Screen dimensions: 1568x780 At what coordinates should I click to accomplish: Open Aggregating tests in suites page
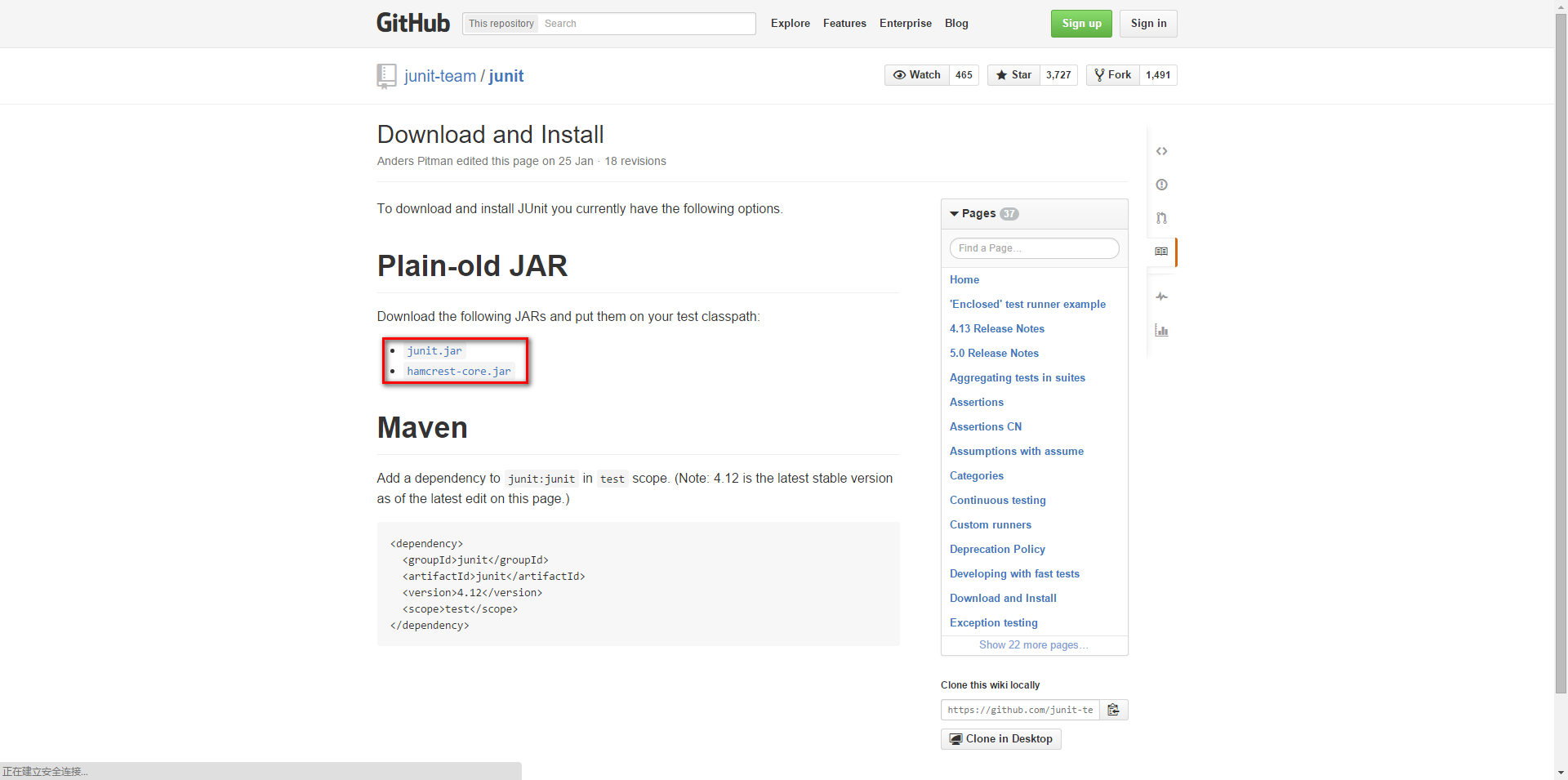[1017, 377]
